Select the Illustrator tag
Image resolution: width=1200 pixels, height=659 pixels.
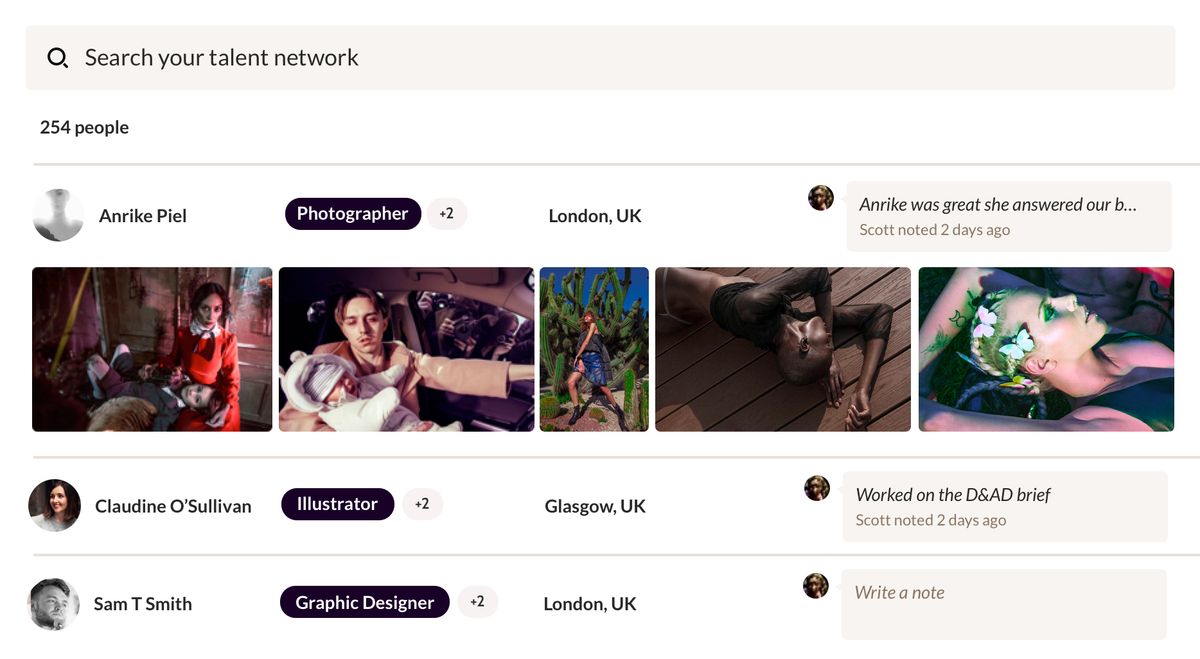tap(337, 504)
